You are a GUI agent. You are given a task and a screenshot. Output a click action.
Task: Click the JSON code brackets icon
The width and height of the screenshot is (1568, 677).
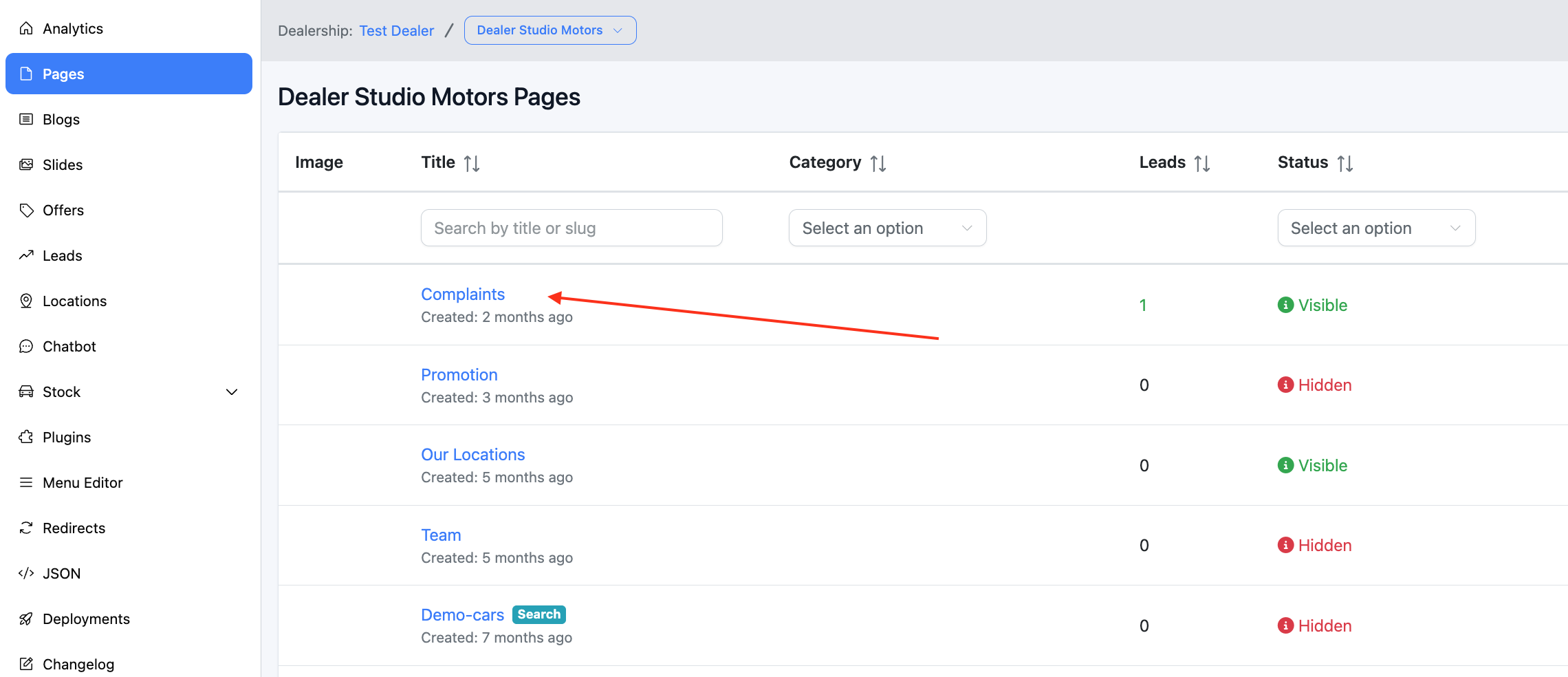[26, 573]
